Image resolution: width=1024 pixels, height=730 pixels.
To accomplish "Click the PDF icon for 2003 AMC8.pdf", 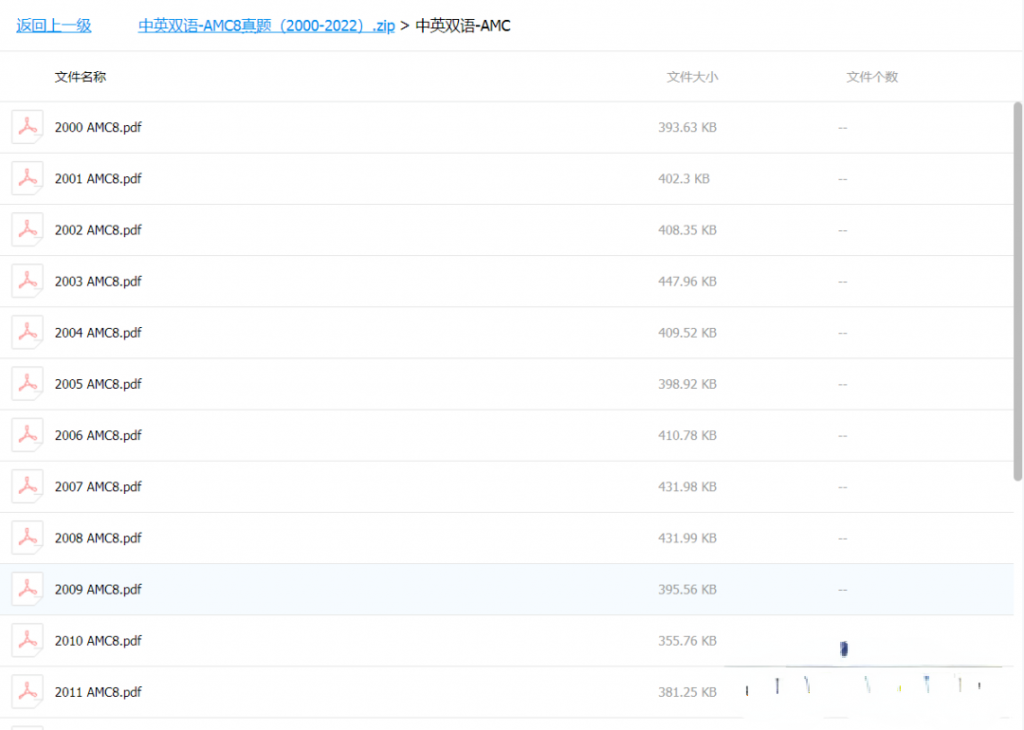I will (x=27, y=281).
